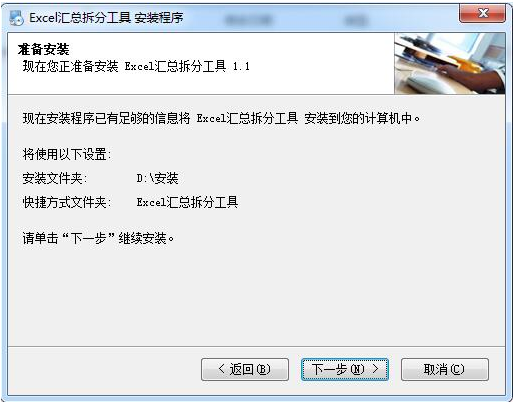Click the header banner photo of keyboard

coord(450,63)
